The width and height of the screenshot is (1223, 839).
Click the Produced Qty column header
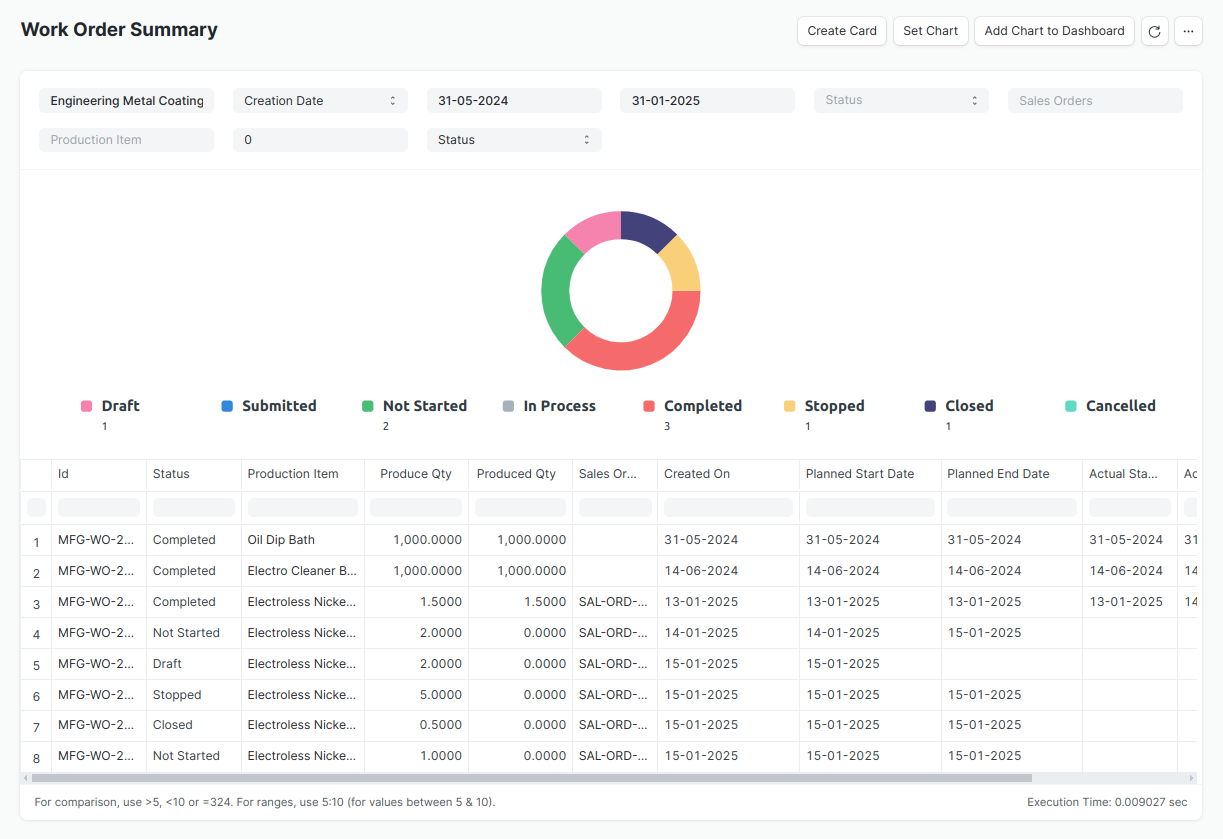[x=520, y=474]
